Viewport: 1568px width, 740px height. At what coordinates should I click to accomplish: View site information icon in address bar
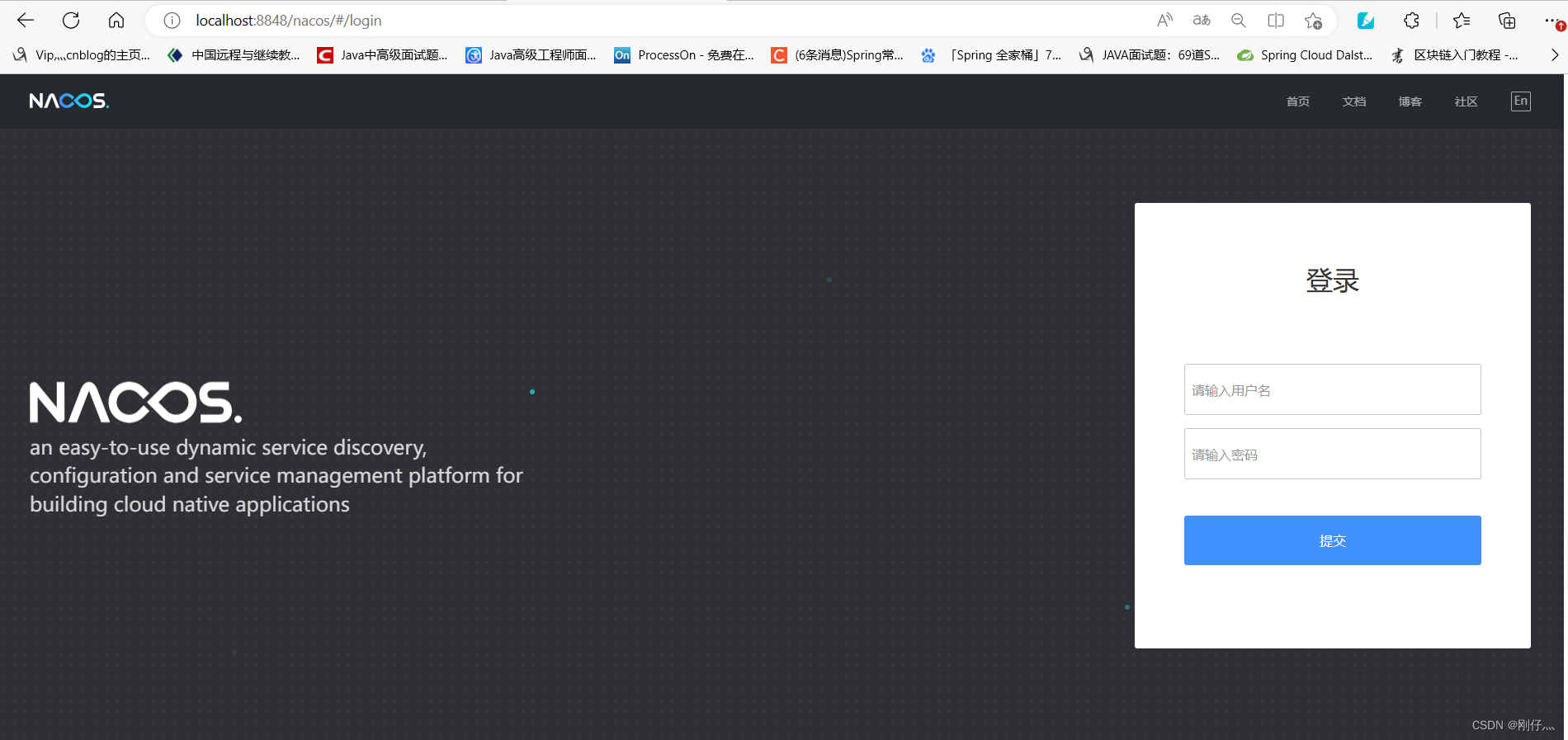coord(172,21)
